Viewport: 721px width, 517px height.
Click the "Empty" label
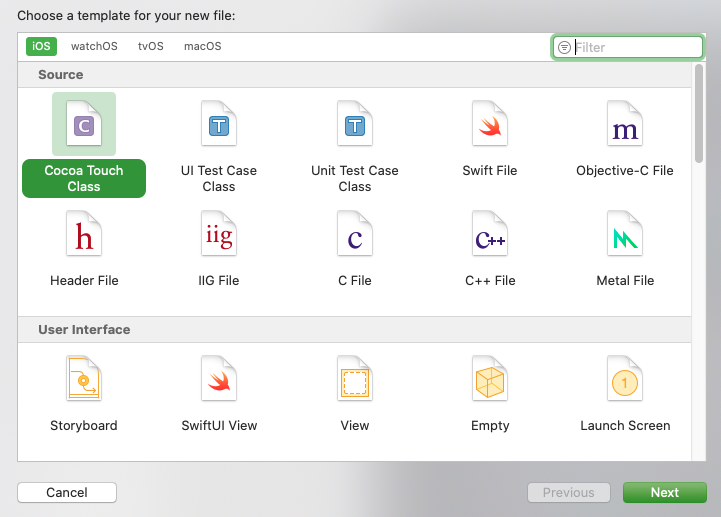[490, 426]
